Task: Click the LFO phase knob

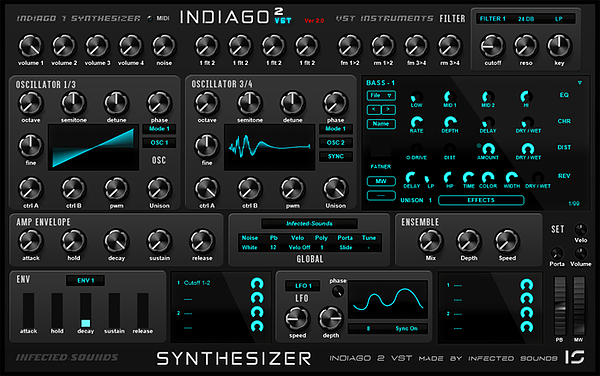Action: pos(338,291)
